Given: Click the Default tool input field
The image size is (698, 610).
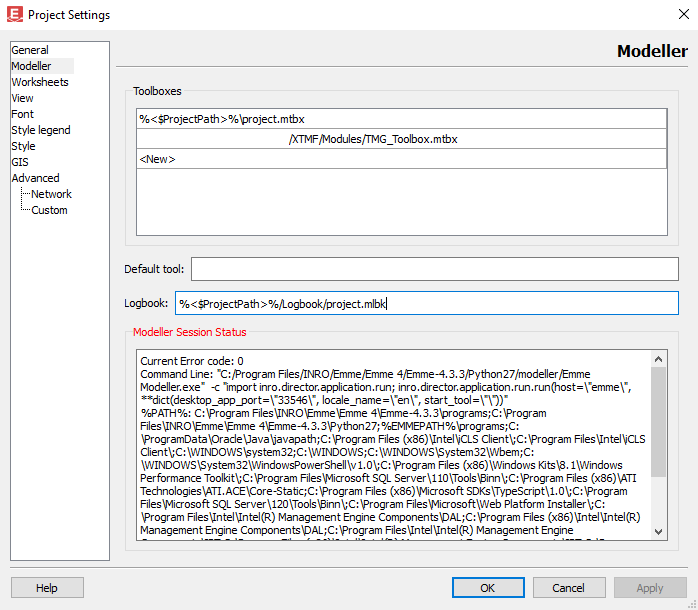Looking at the screenshot, I should pyautogui.click(x=434, y=269).
